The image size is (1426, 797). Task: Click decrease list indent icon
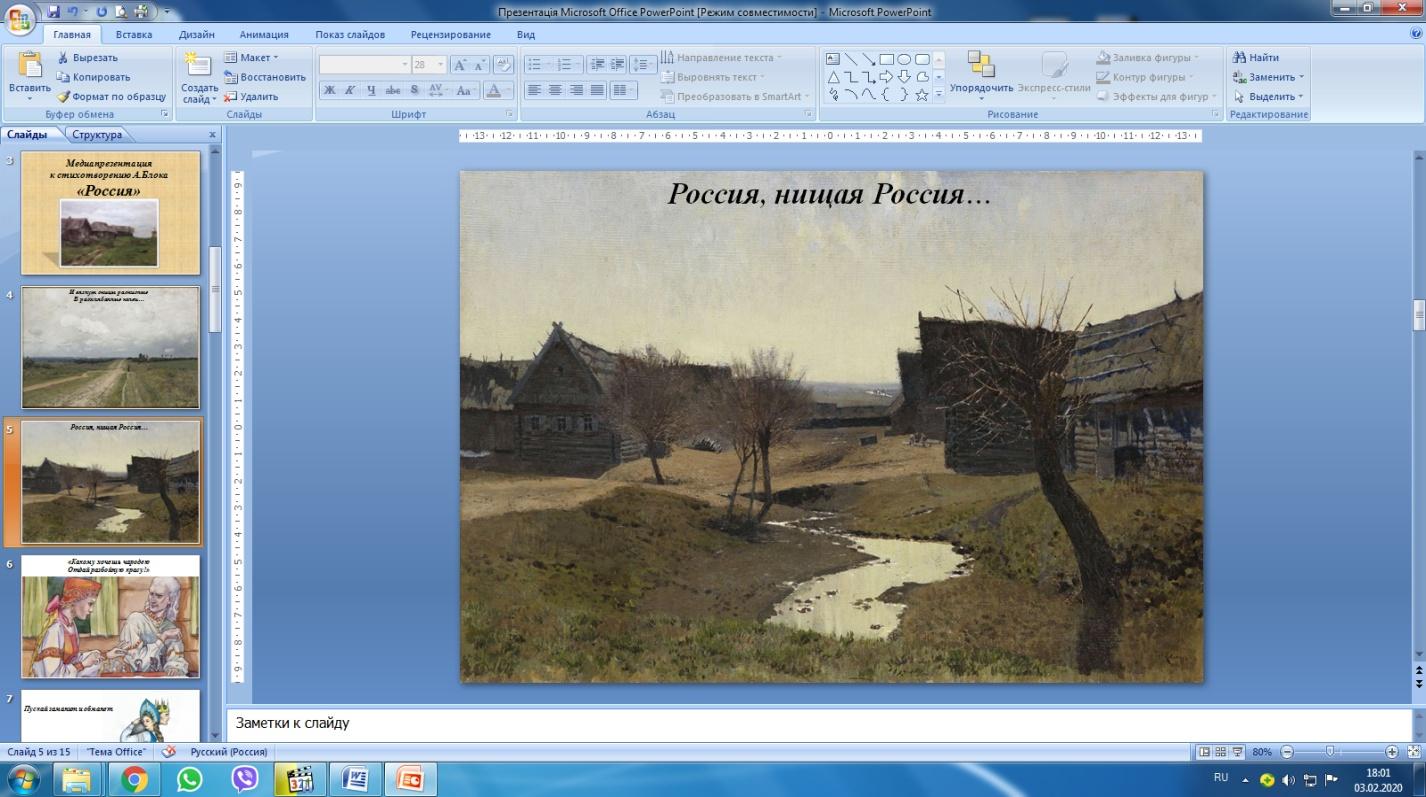click(x=596, y=64)
